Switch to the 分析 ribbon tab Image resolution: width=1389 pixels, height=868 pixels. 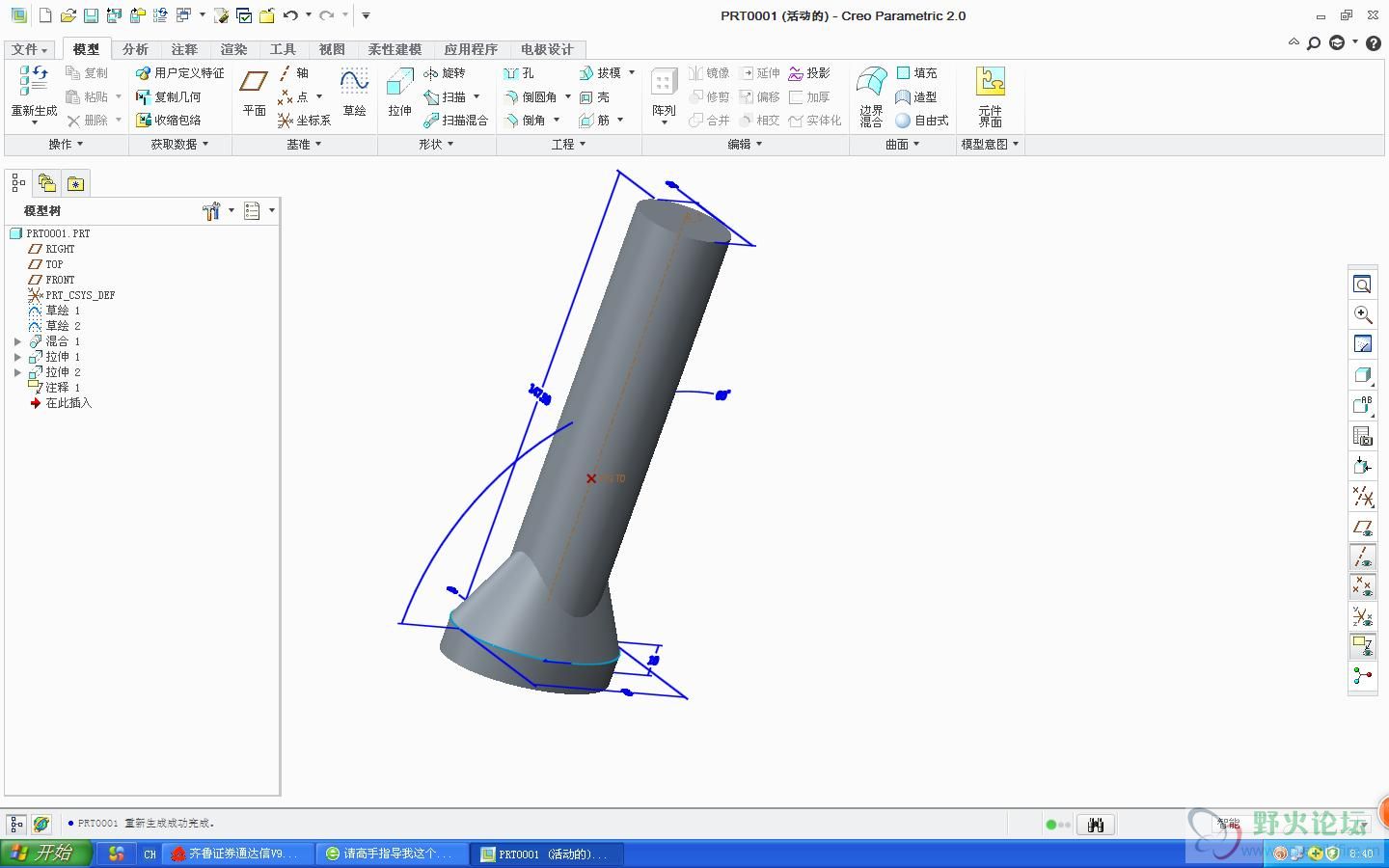135,49
